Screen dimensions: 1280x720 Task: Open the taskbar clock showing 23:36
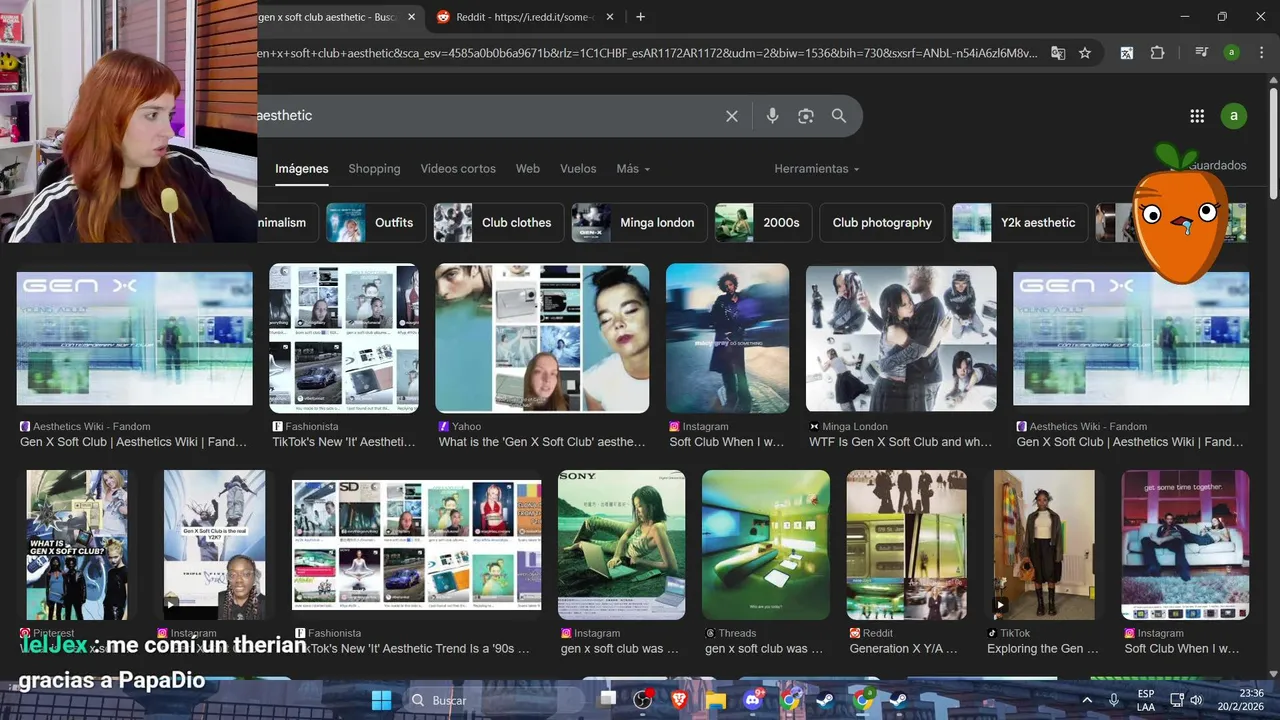[x=1240, y=700]
